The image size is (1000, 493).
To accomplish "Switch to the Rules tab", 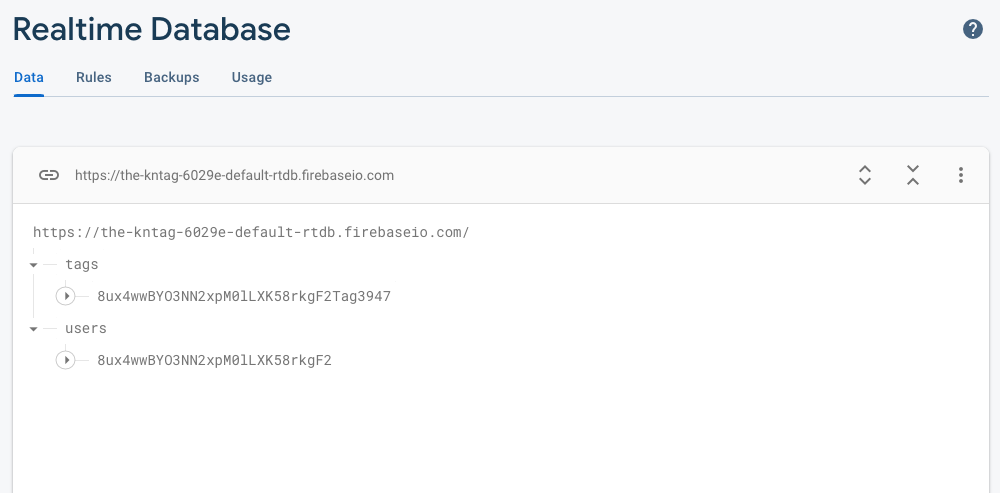I will (x=94, y=77).
